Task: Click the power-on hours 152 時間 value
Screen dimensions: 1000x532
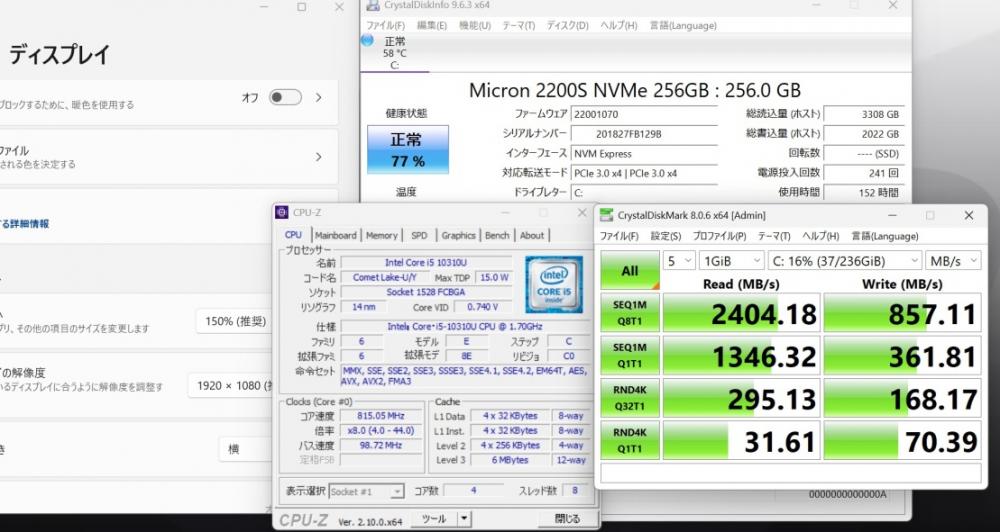Action: [x=864, y=192]
